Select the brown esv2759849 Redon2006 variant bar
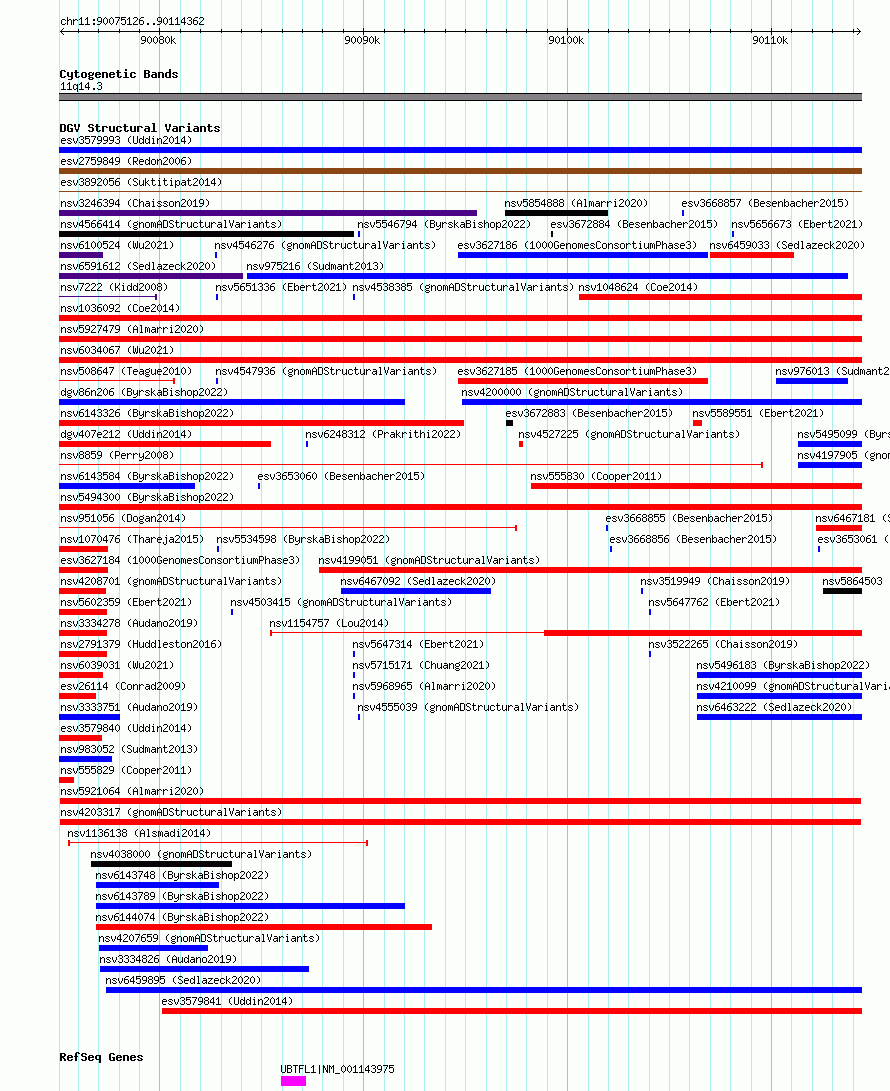The height and width of the screenshot is (1091, 890). 461,170
